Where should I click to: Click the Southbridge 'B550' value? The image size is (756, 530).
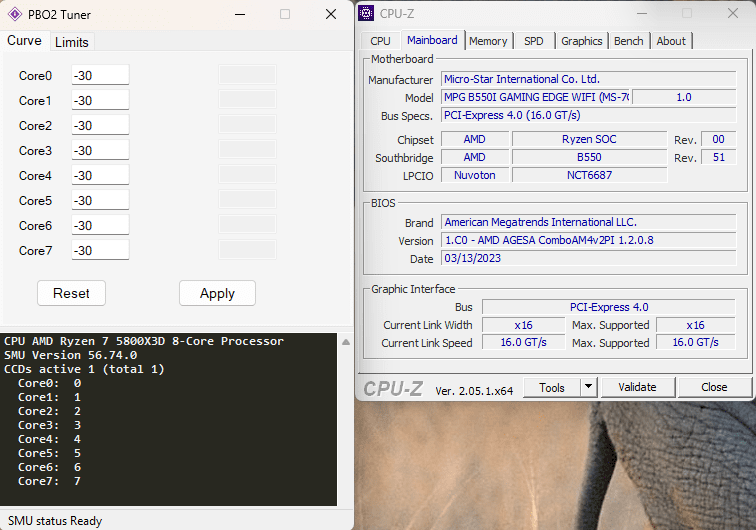pos(589,157)
